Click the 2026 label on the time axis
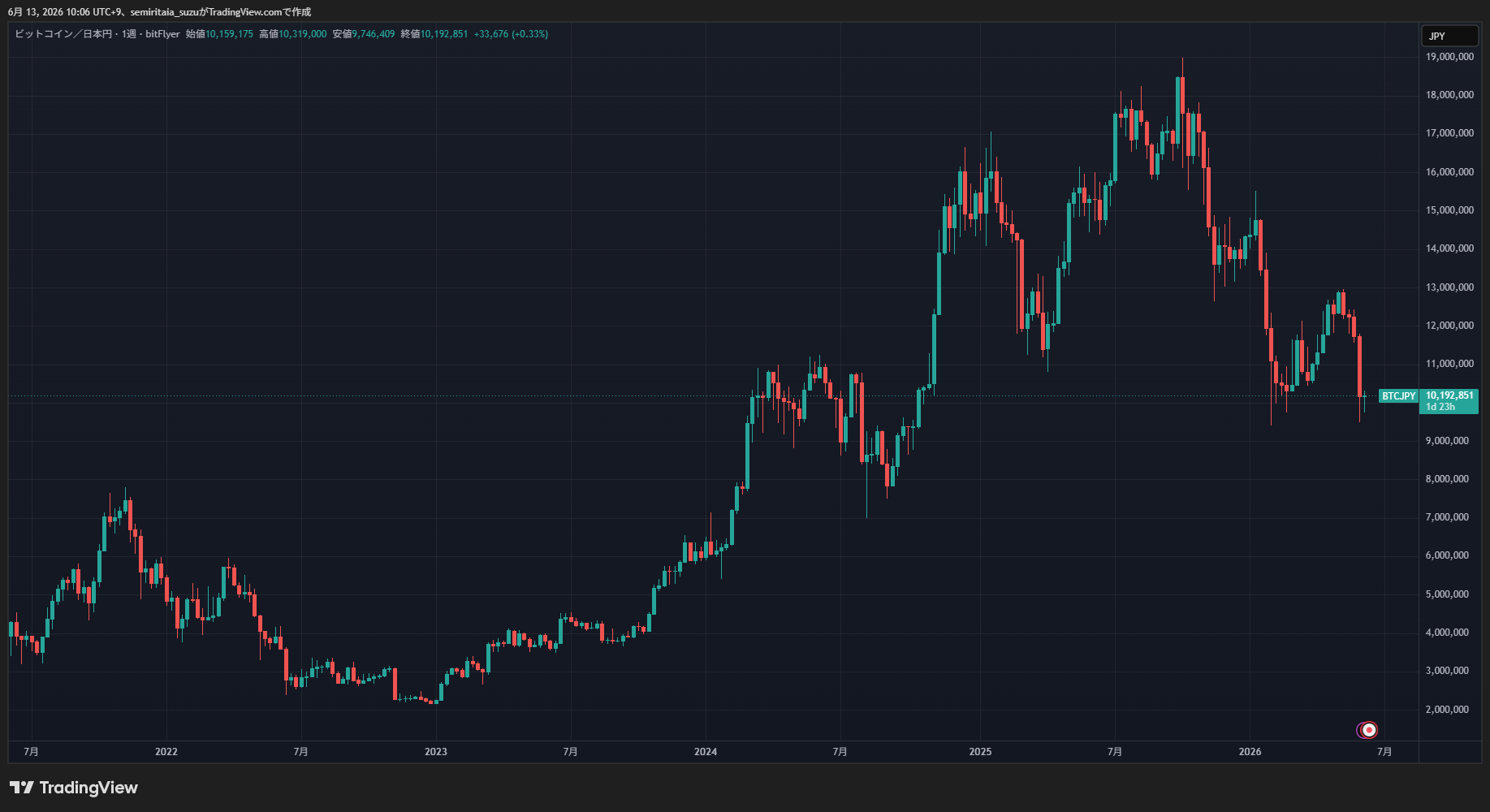Screen dimensions: 1490x812 (x=1250, y=752)
